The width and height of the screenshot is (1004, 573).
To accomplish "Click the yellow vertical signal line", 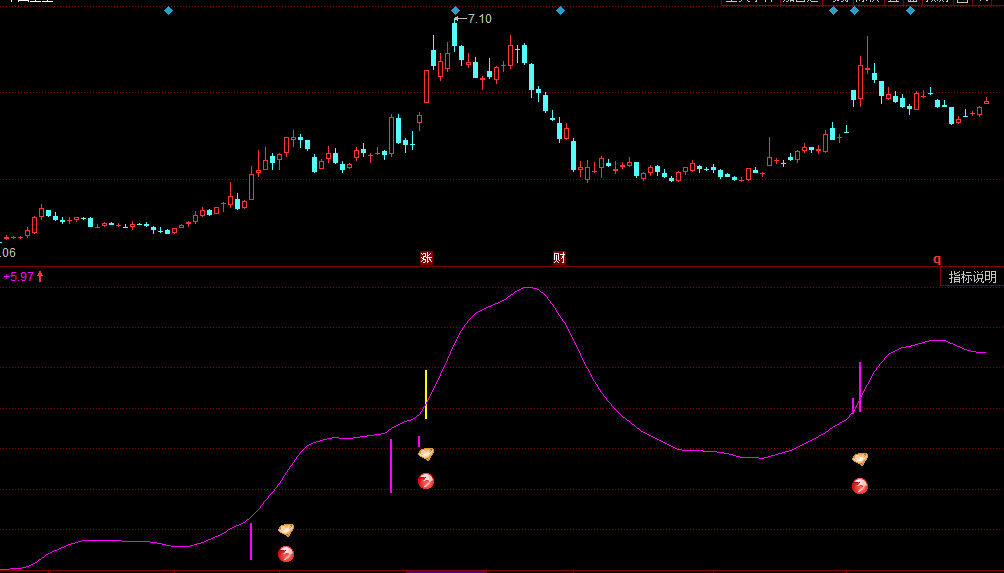I will [426, 393].
